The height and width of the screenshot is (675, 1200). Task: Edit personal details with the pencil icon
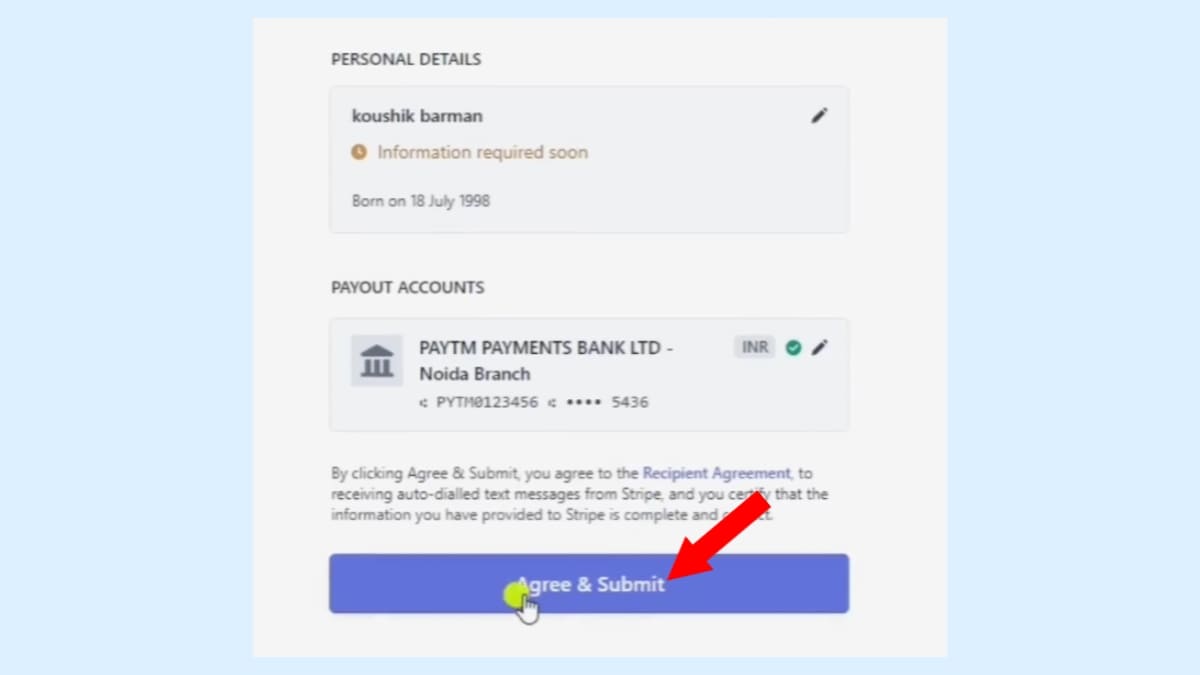pos(819,116)
